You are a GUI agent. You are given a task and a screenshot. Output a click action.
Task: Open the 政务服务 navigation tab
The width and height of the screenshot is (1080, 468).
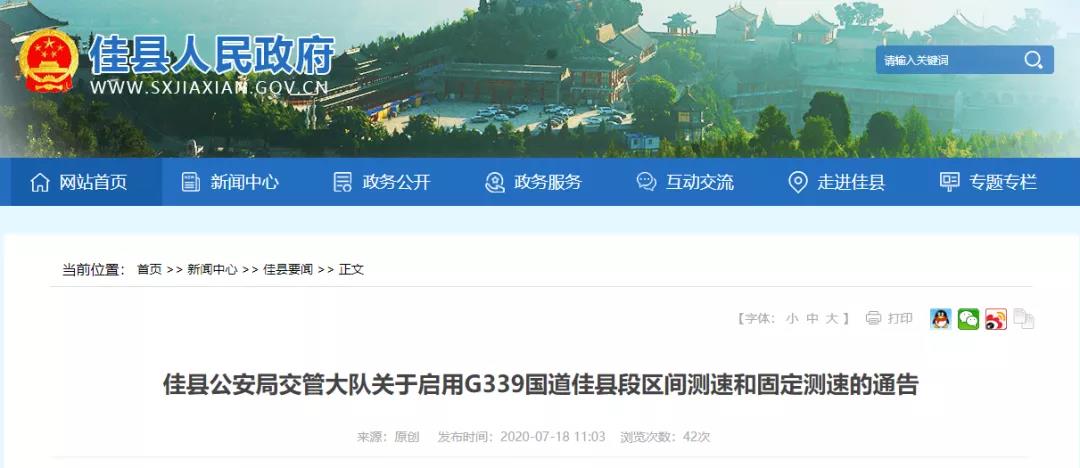533,182
